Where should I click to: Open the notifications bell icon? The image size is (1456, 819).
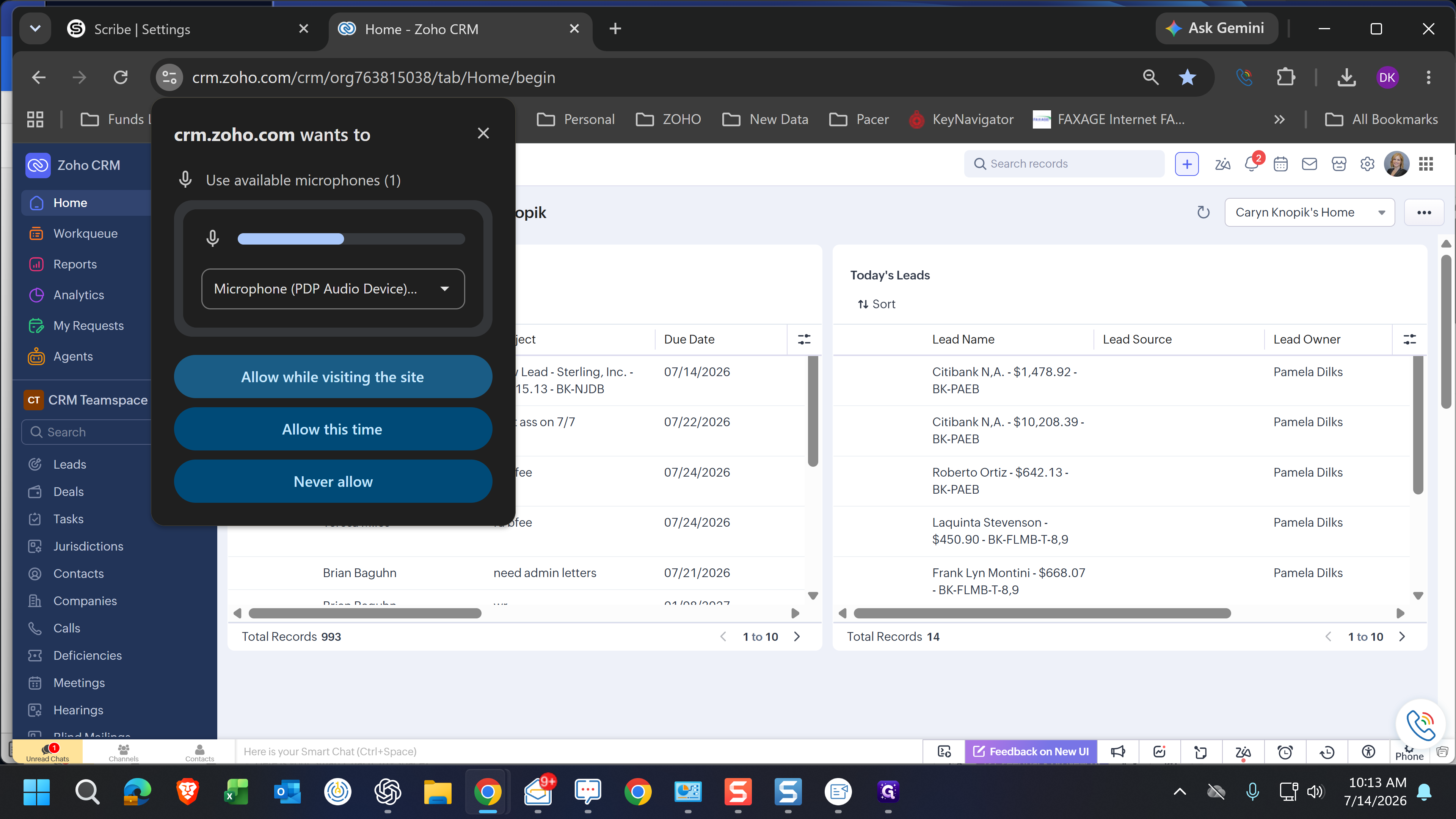(1251, 165)
